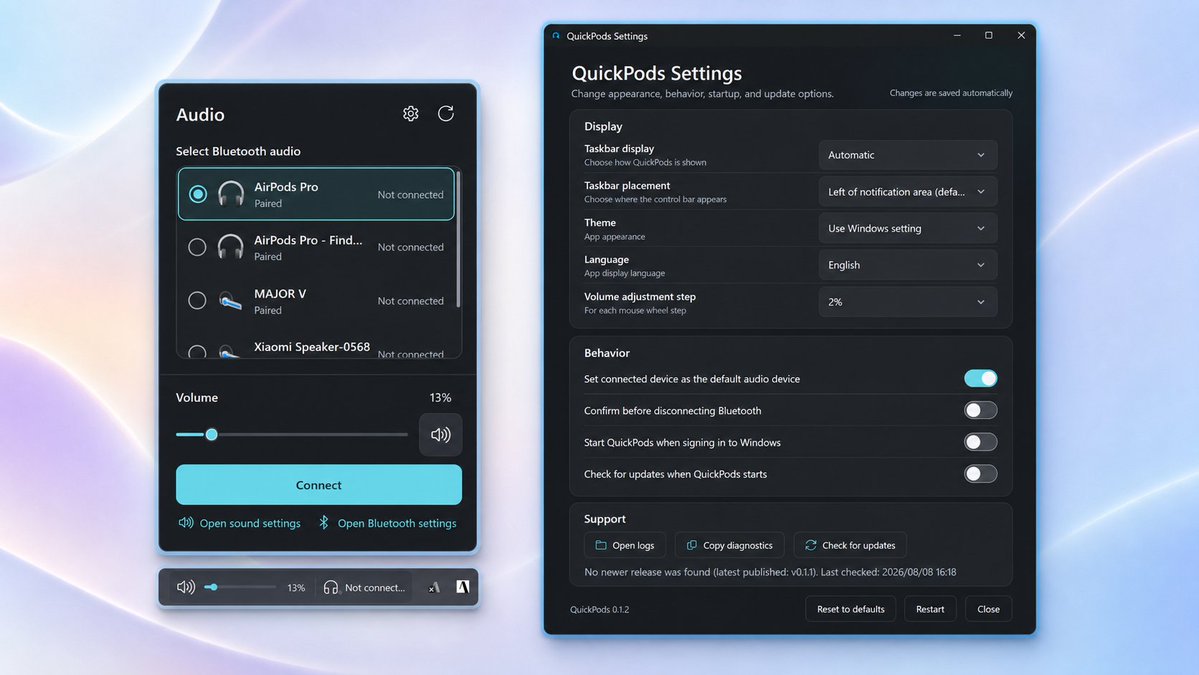
Task: Maximize the QuickPods Settings window
Action: (x=989, y=35)
